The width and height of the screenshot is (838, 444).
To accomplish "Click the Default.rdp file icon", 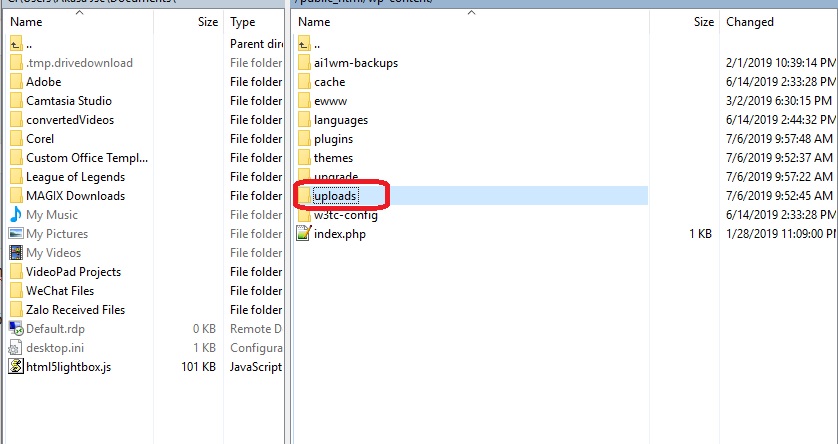I will 16,329.
